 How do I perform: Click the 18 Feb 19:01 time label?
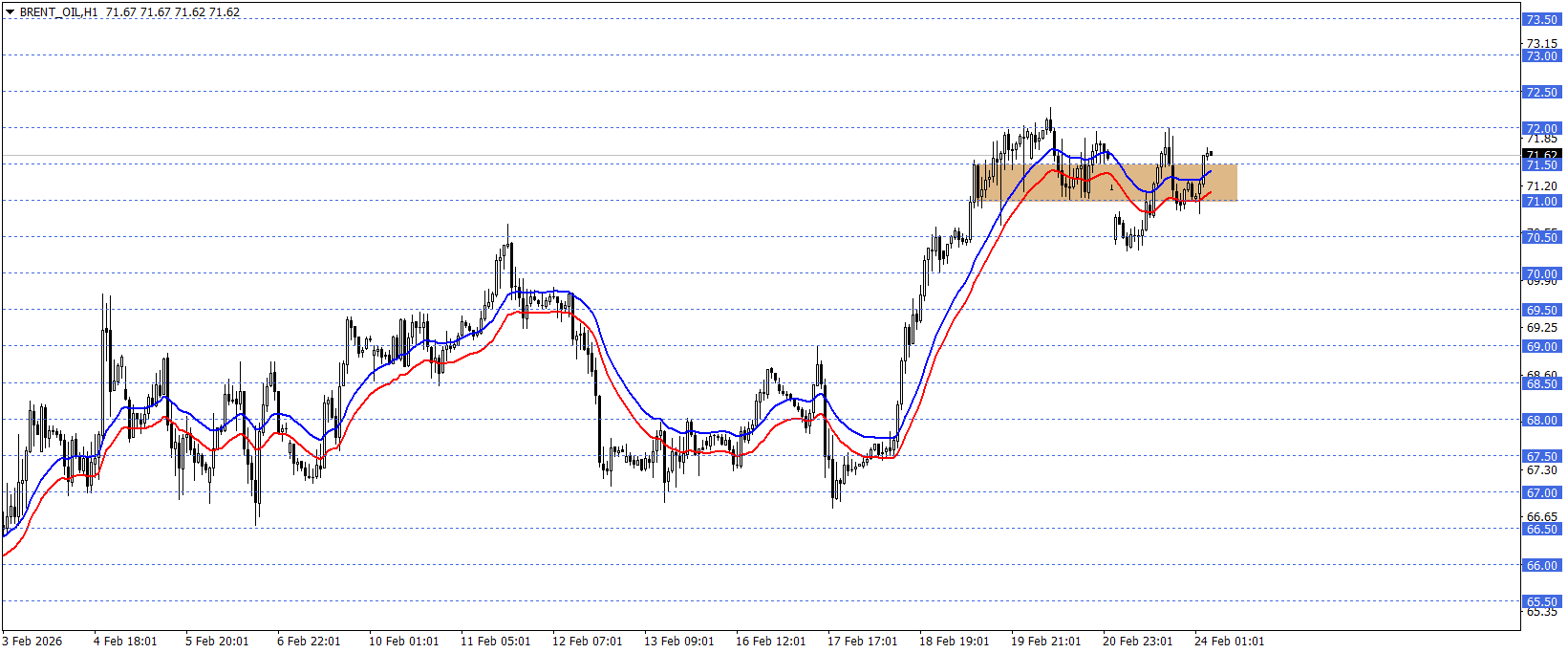click(954, 641)
